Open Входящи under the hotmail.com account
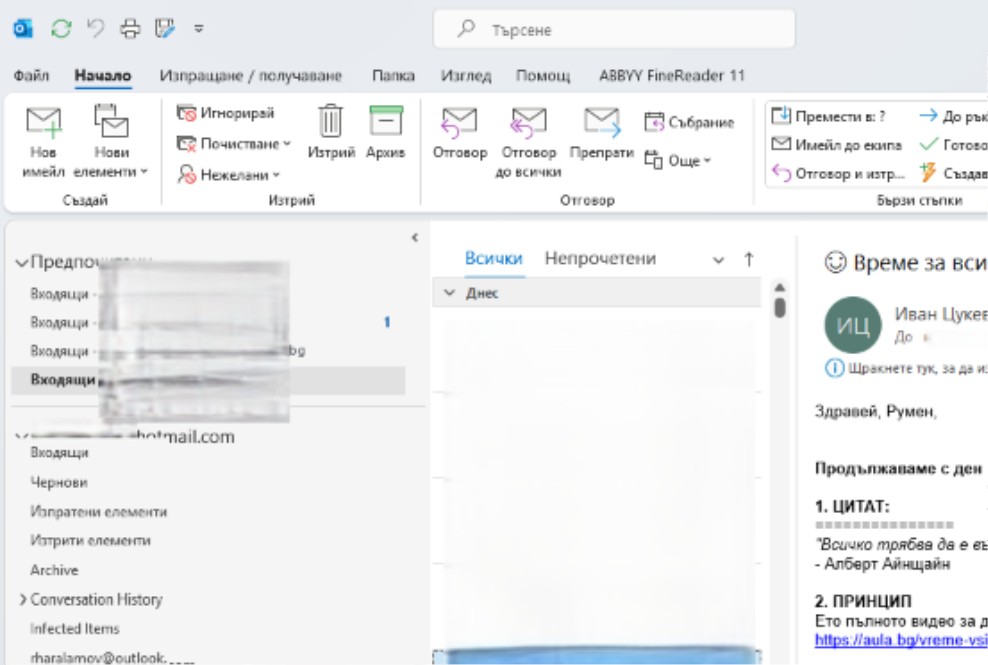This screenshot has height=665, width=988. (x=60, y=453)
